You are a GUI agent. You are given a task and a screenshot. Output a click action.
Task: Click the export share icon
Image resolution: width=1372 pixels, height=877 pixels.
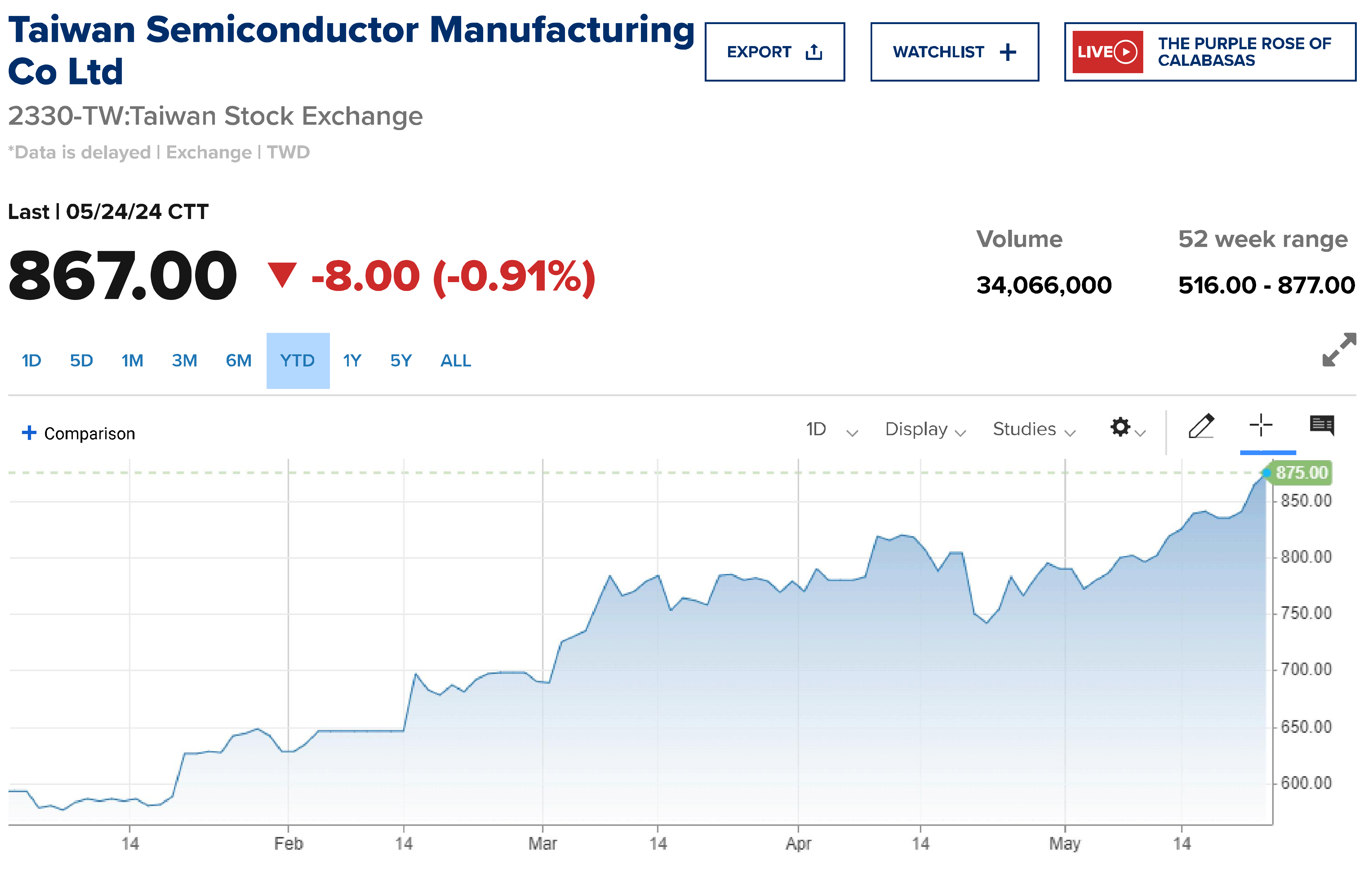tap(814, 52)
